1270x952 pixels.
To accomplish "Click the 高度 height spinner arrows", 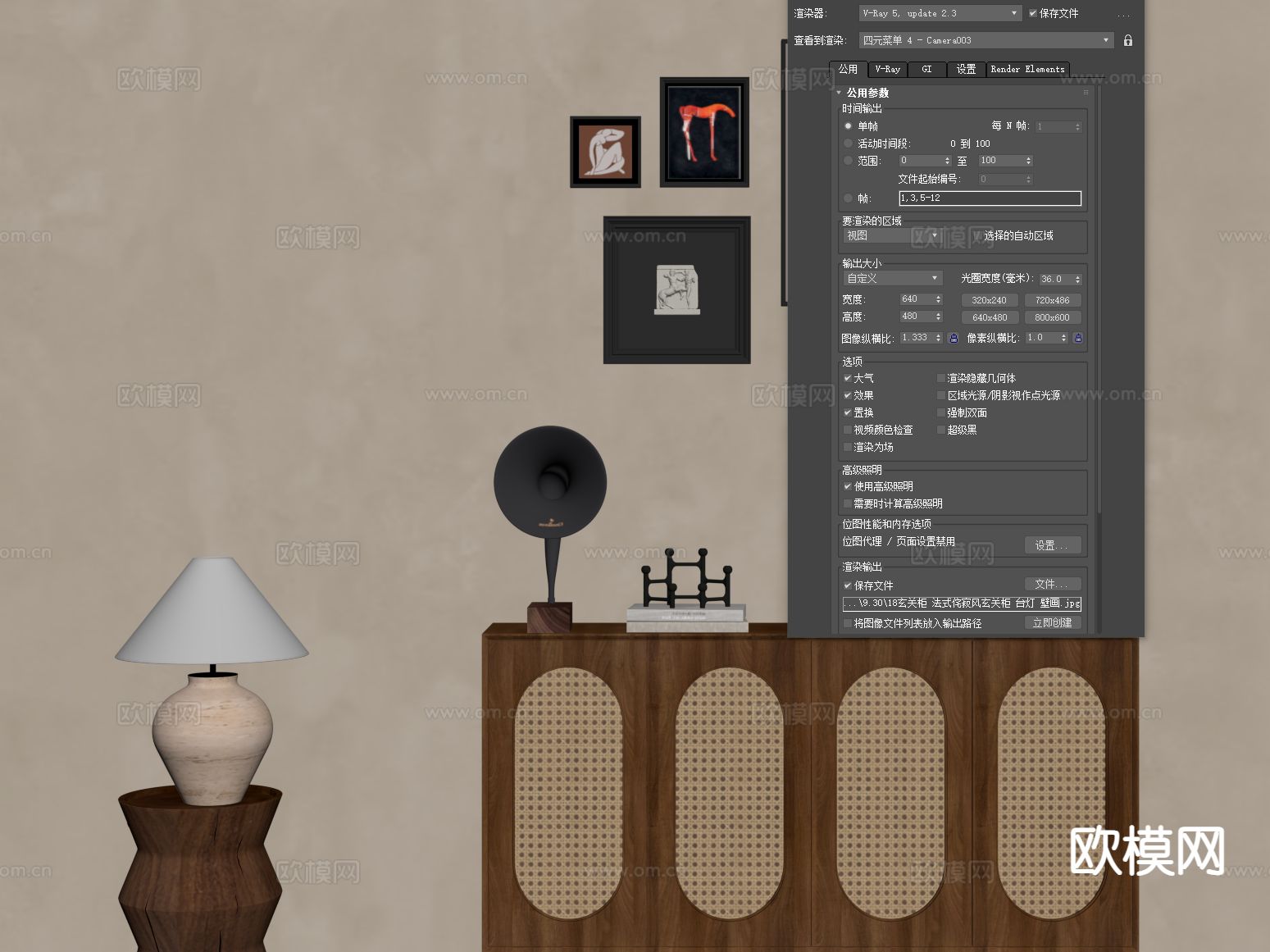I will pyautogui.click(x=939, y=317).
